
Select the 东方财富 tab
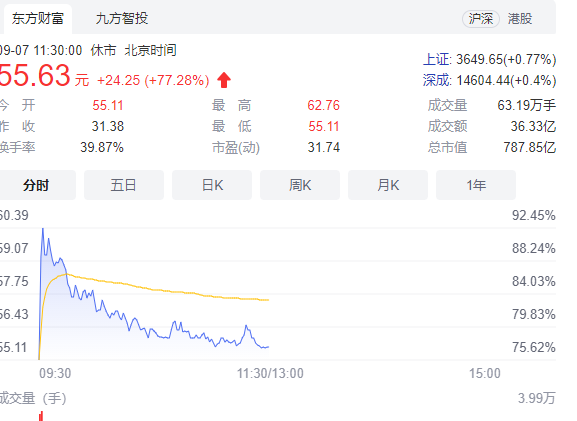tap(38, 18)
